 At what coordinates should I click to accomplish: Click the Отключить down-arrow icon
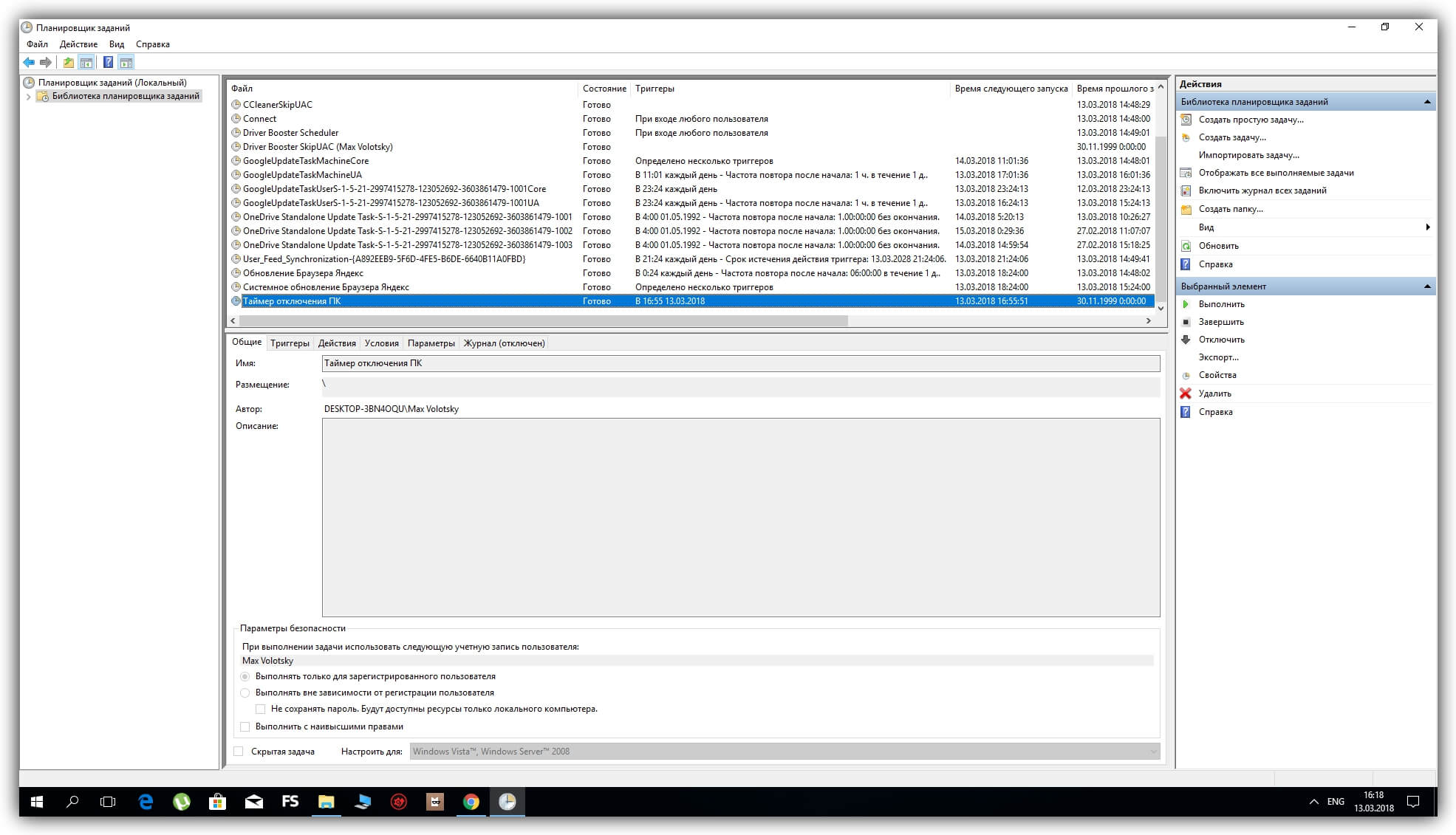coord(1186,340)
